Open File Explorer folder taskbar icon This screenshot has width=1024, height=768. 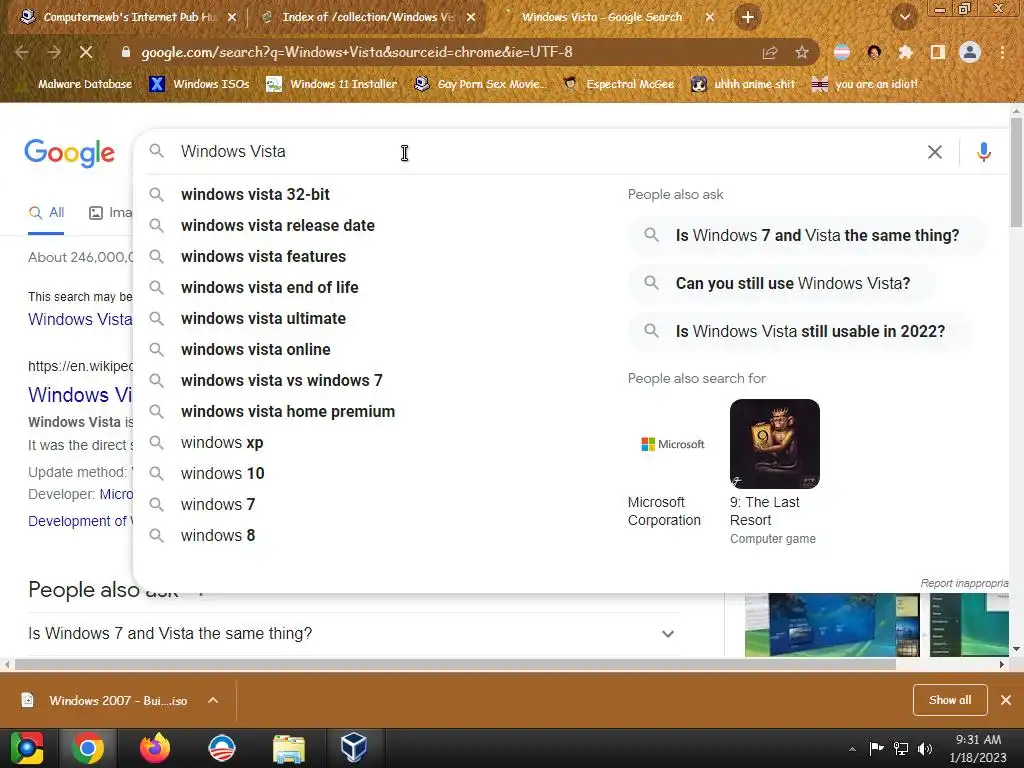tap(288, 748)
